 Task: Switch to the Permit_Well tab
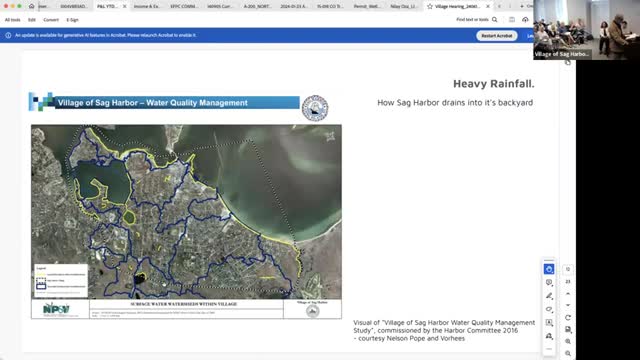click(x=367, y=6)
